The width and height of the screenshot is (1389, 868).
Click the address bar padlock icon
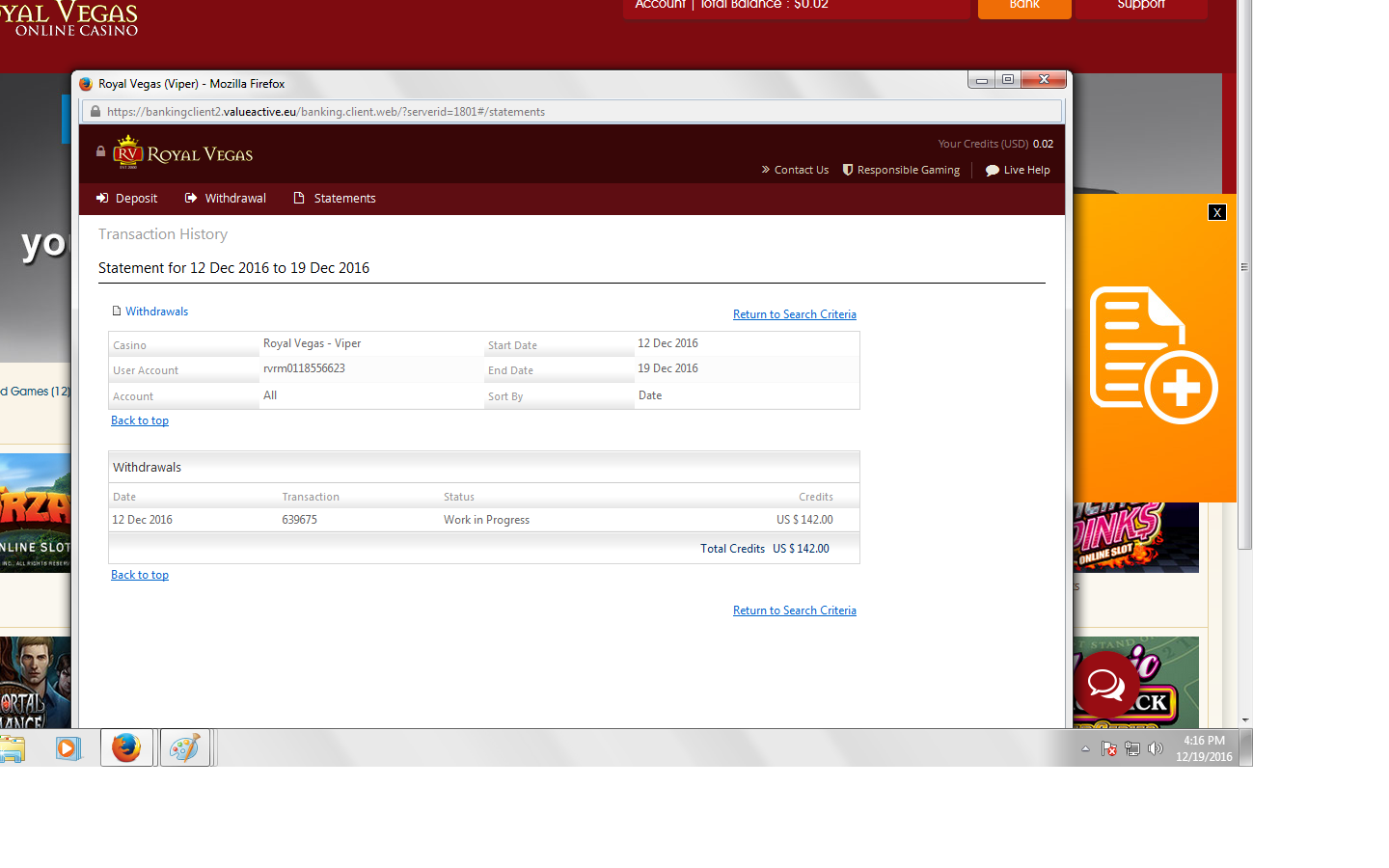point(95,112)
